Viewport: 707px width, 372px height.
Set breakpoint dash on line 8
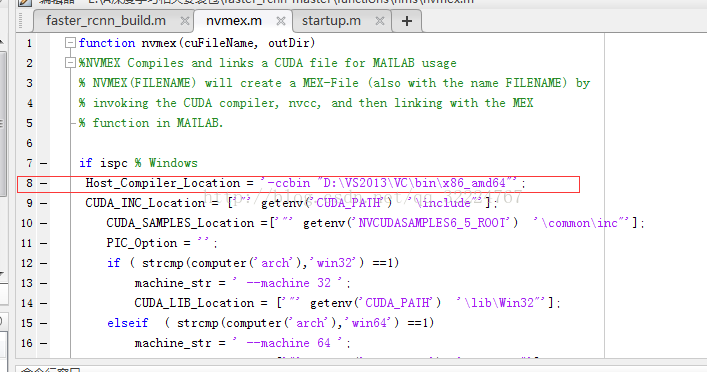click(x=43, y=183)
